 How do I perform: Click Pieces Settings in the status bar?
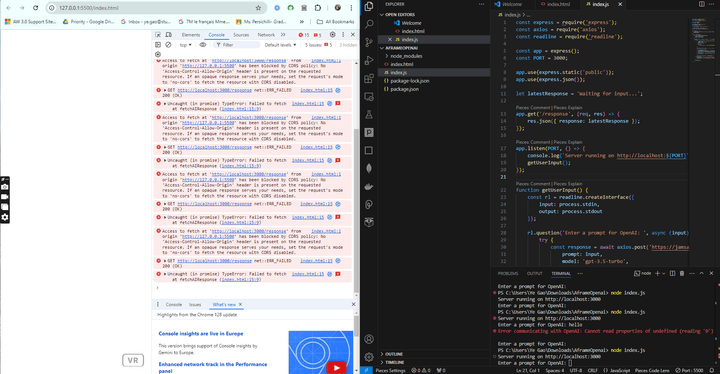coord(390,370)
